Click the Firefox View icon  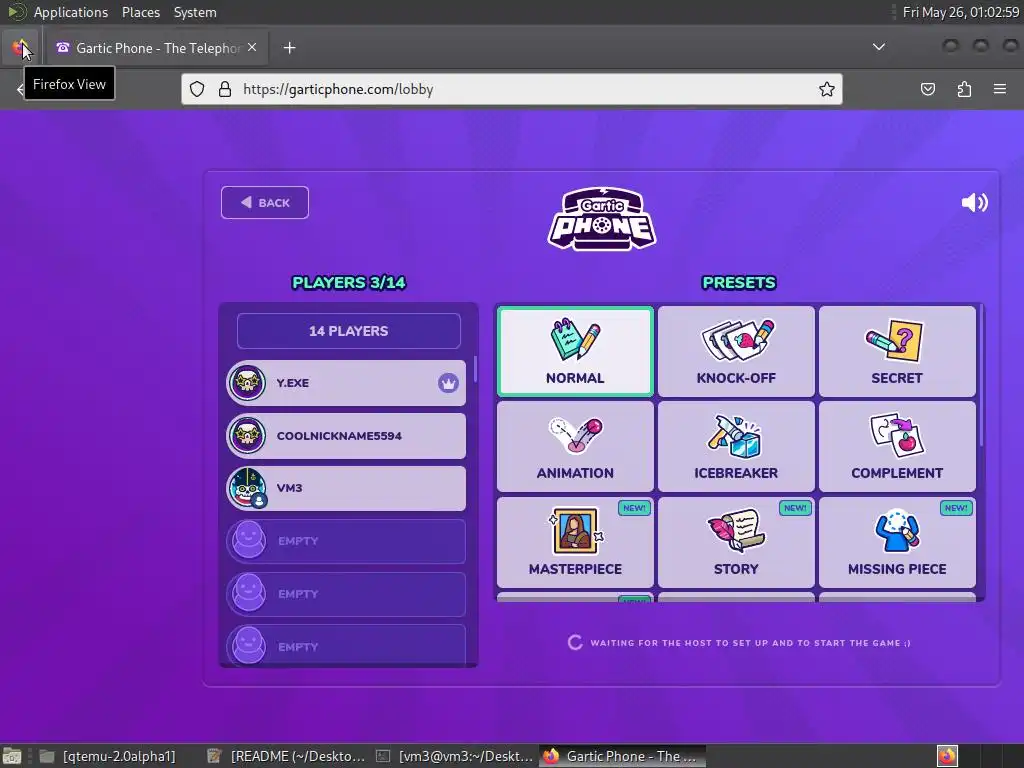(21, 48)
